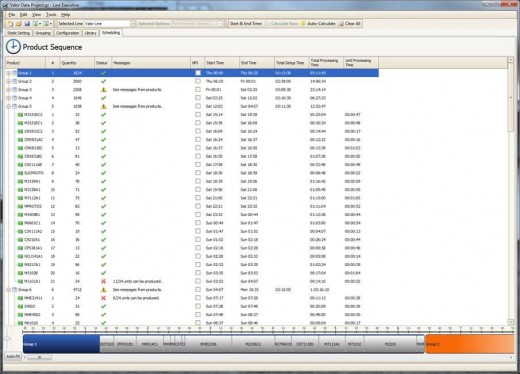Select the blue Group 1 block in timeline
This screenshot has height=374, width=520.
61,344
